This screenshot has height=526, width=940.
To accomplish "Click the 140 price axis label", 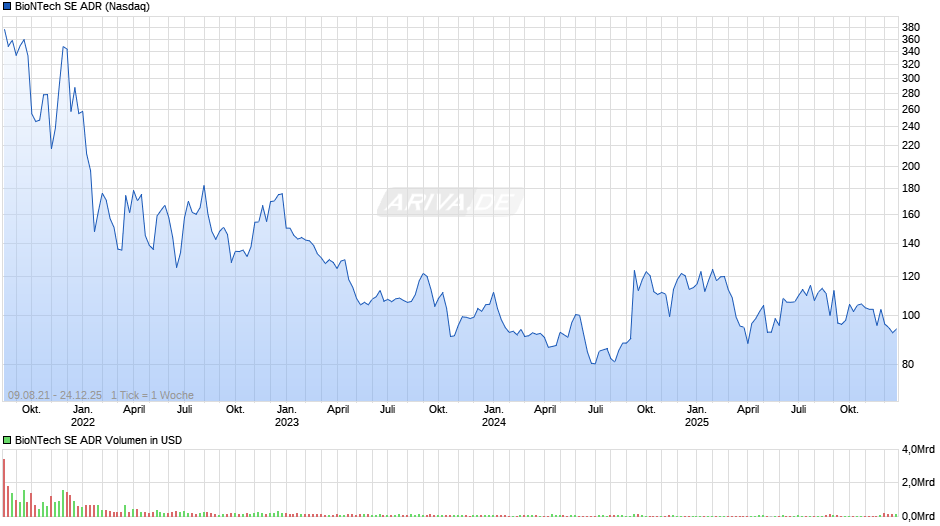I will coord(911,244).
